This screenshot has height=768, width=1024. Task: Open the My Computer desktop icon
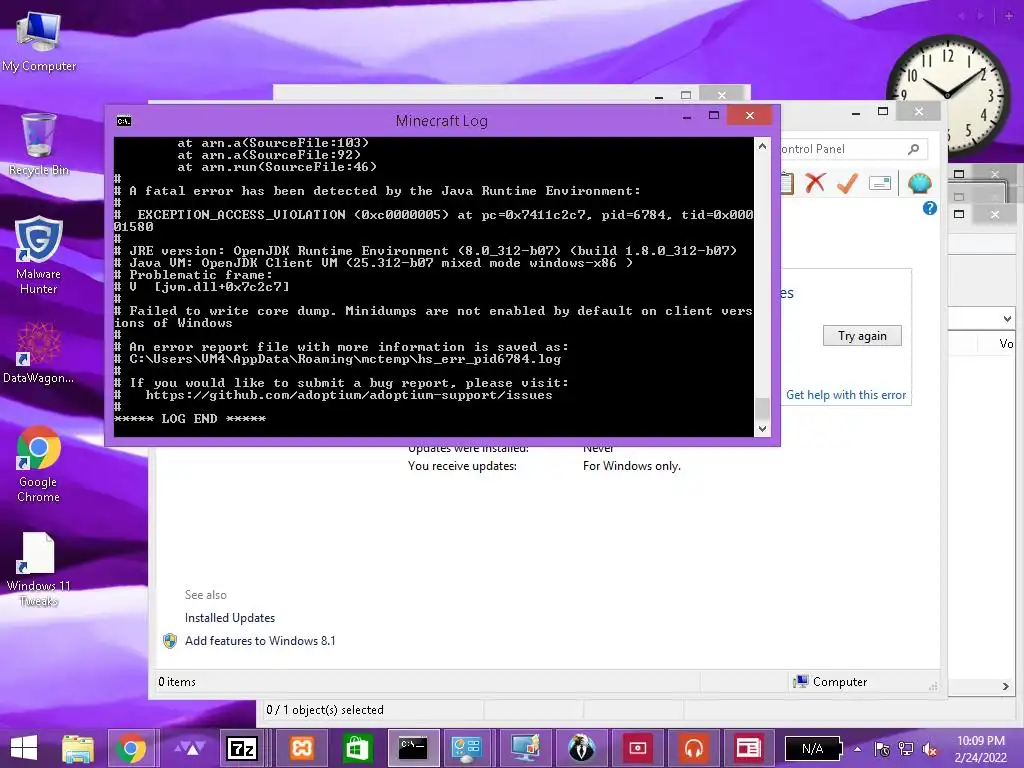click(39, 40)
